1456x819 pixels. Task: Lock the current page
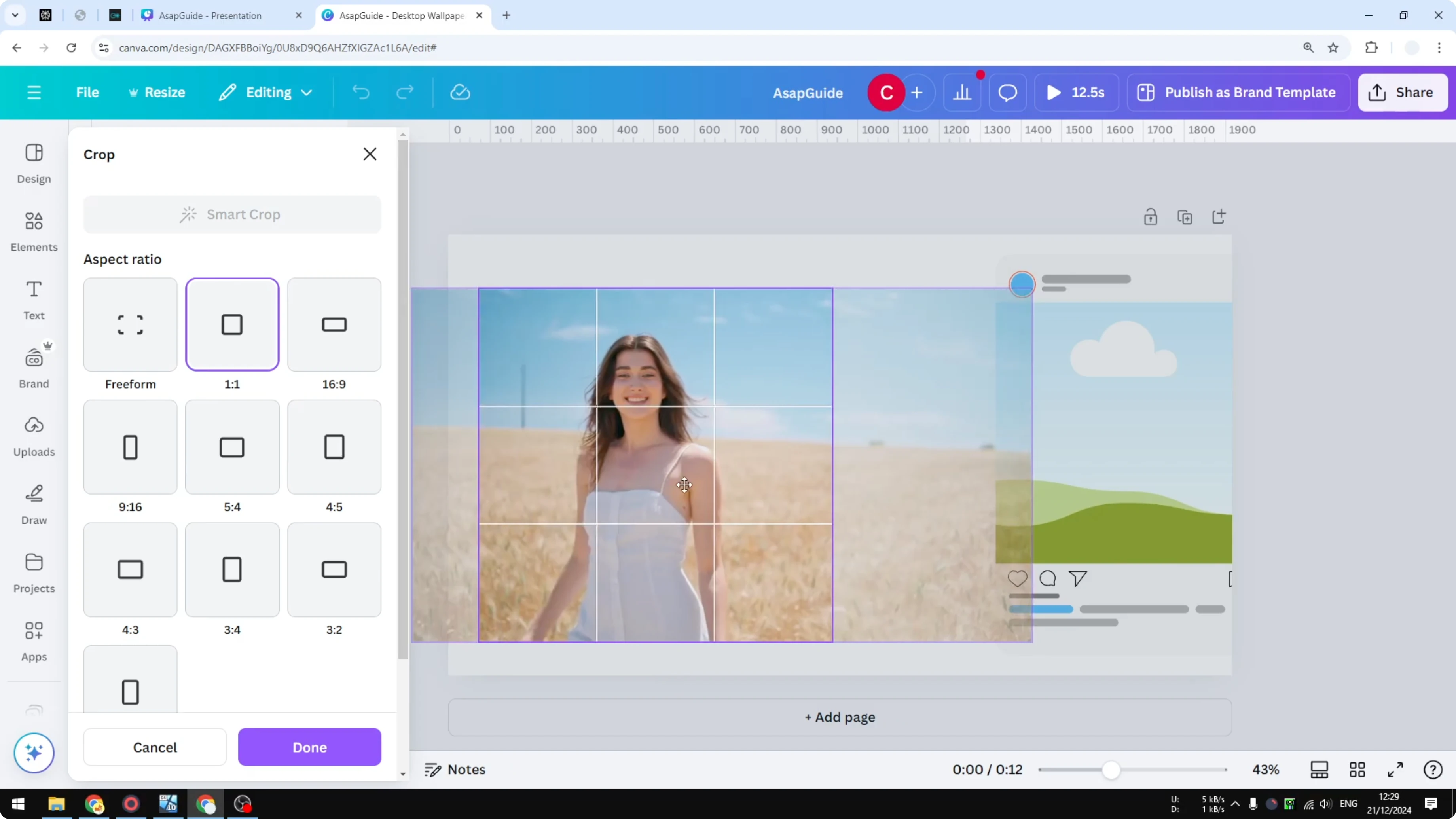click(x=1151, y=216)
